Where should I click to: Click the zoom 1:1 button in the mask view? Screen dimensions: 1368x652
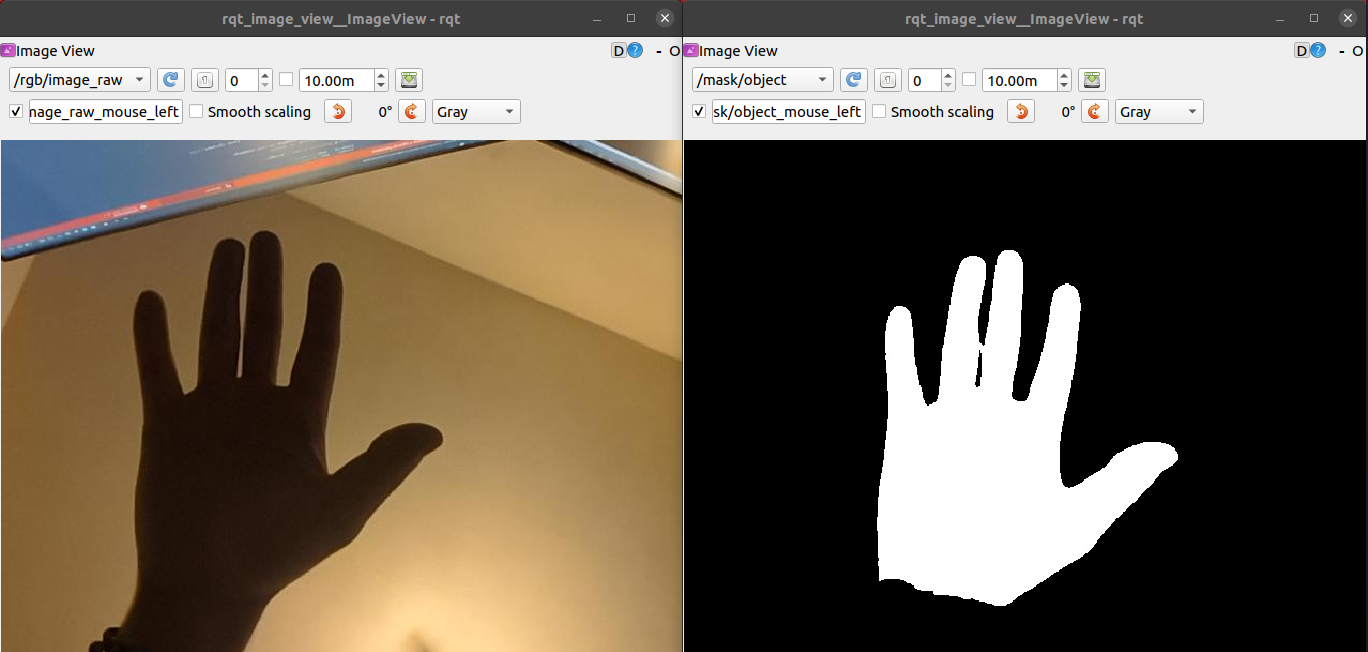coord(887,80)
